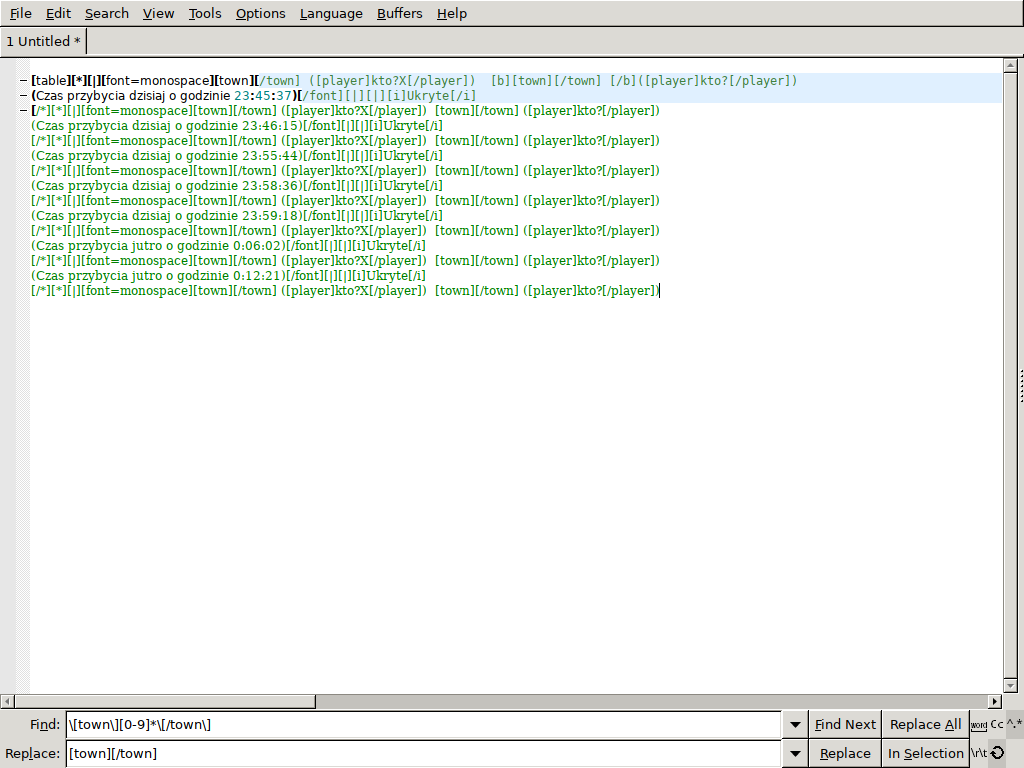Click line containing time 0:12:21
Viewport: 1024px width, 768px height.
click(x=228, y=276)
